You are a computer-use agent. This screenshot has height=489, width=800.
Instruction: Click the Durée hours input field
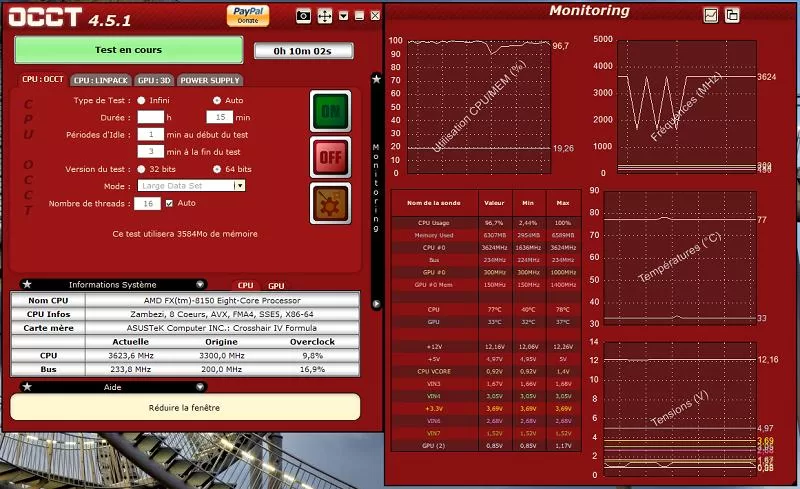[x=151, y=117]
